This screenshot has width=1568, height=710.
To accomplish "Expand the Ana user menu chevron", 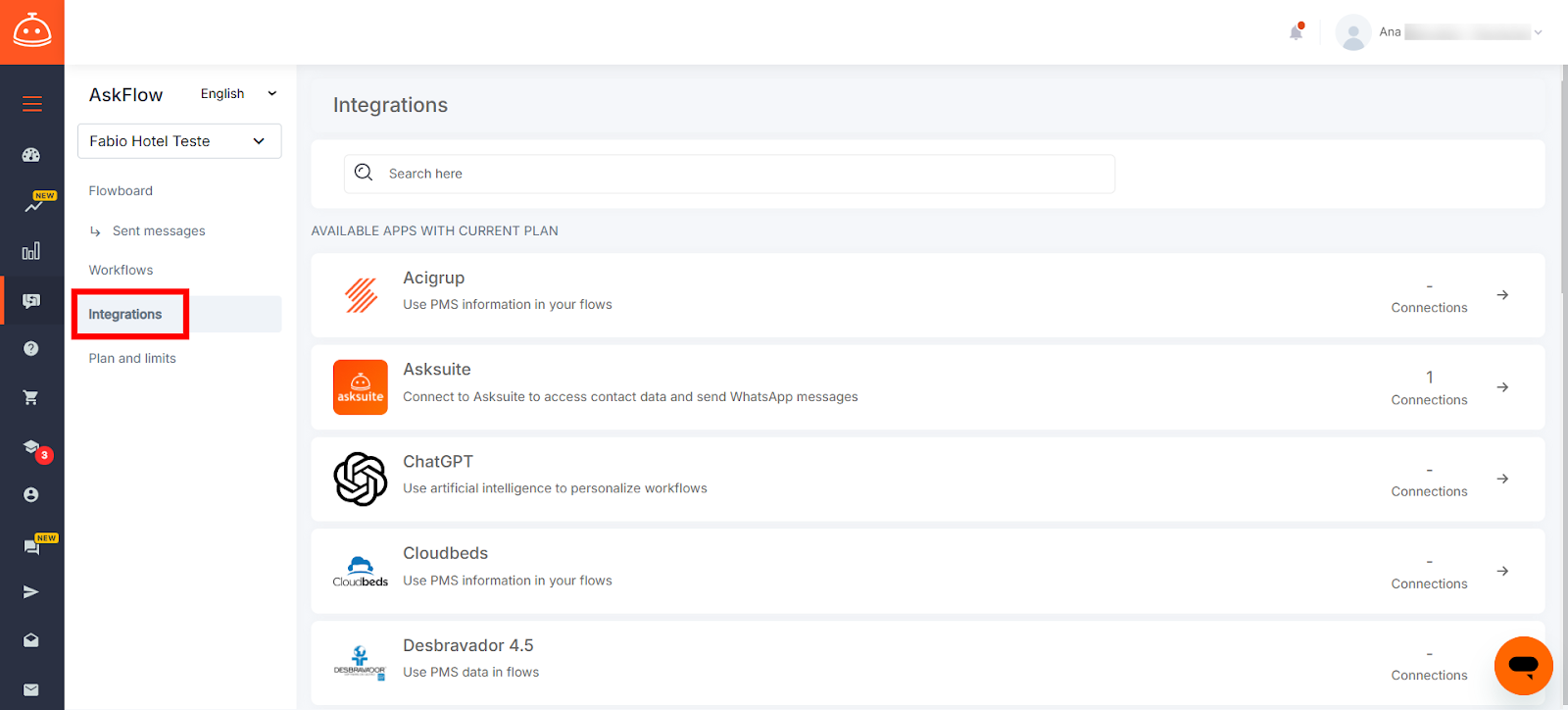I will (1538, 32).
